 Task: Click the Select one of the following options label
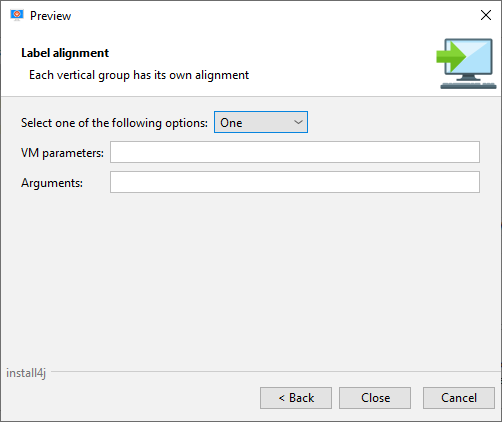click(x=114, y=123)
